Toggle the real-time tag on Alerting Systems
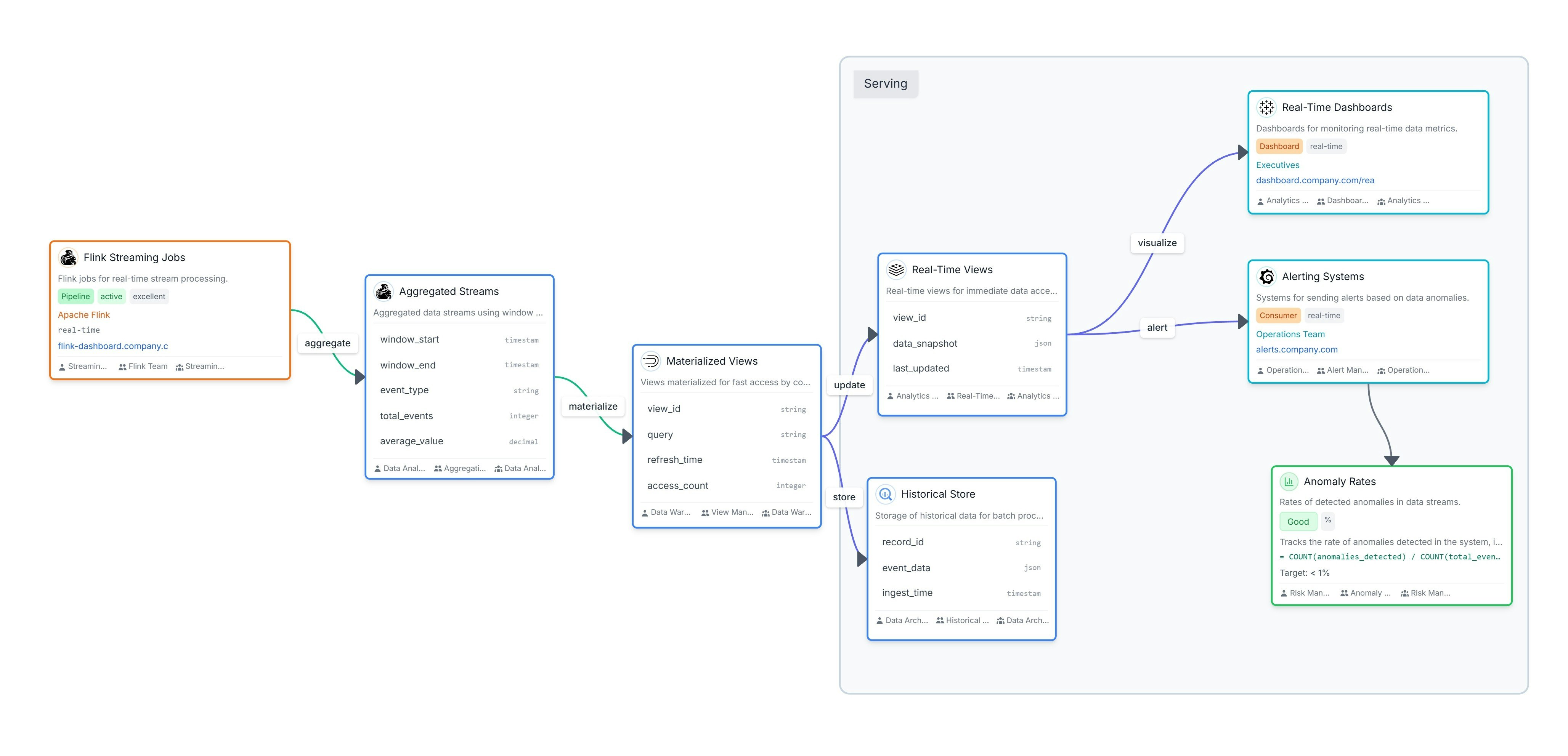Viewport: 1568px width, 756px height. (x=1324, y=315)
